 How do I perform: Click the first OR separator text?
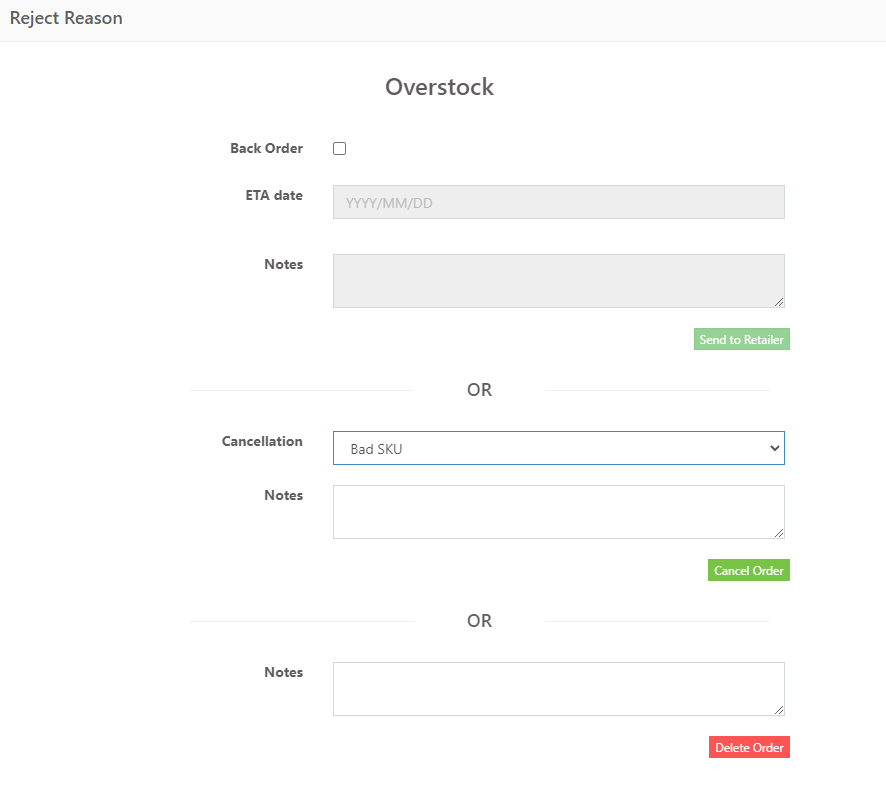[x=479, y=390]
